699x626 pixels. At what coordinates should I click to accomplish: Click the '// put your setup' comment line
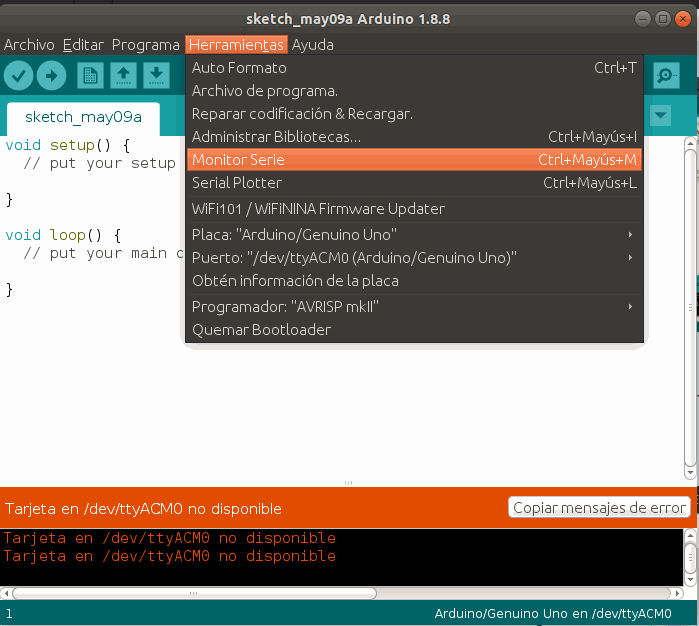(x=99, y=163)
